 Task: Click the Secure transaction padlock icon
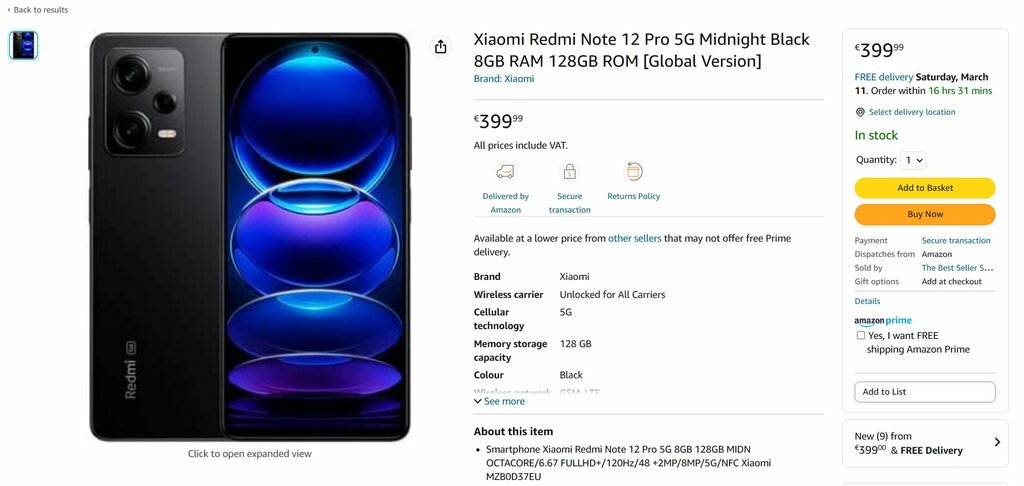pyautogui.click(x=569, y=172)
